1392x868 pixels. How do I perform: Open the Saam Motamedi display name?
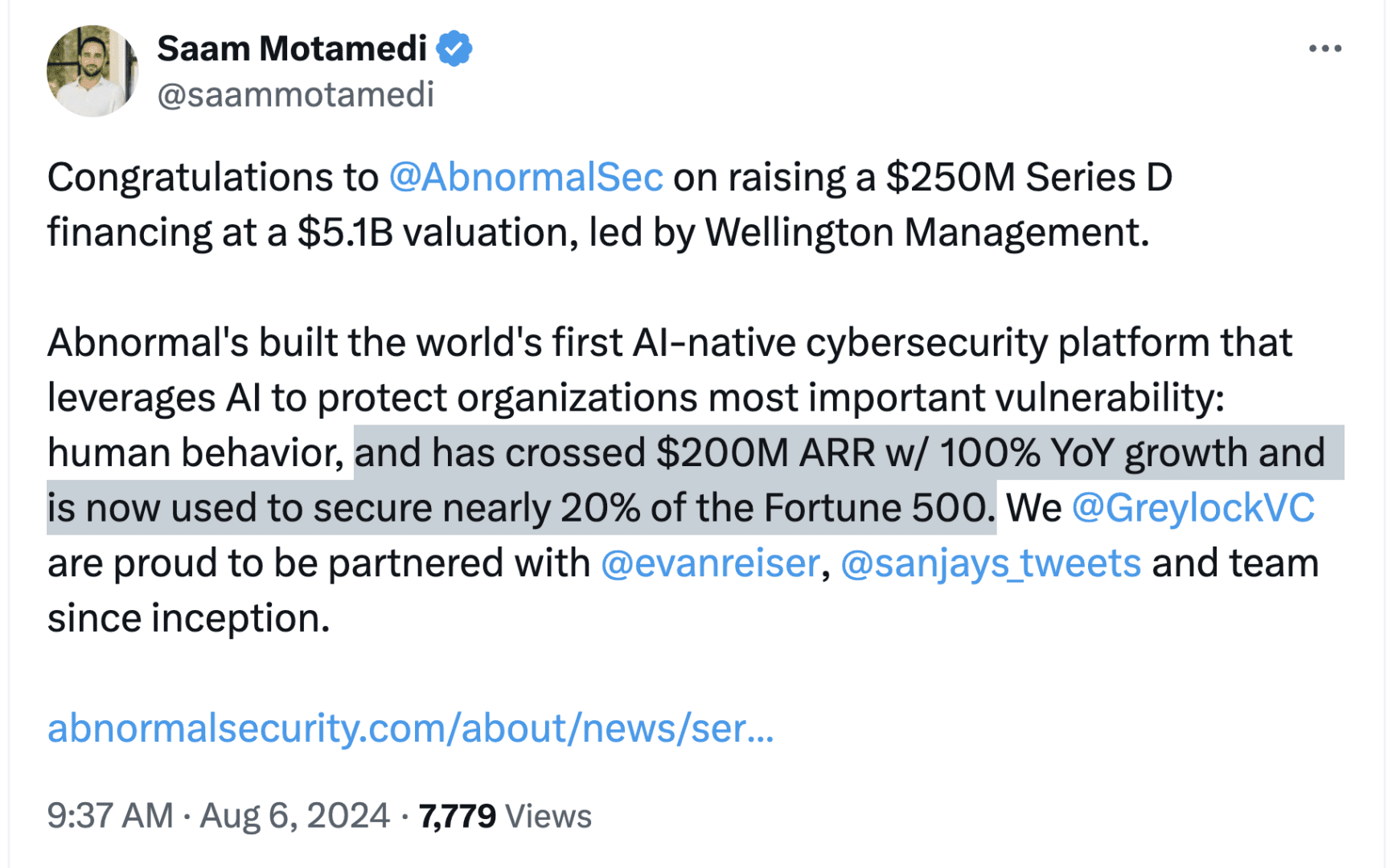click(292, 49)
